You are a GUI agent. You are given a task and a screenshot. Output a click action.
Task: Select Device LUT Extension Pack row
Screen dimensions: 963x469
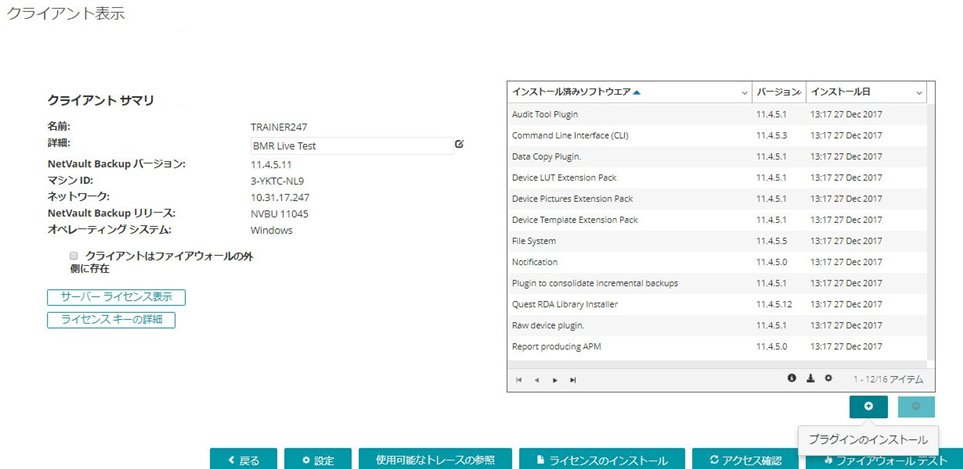point(716,177)
